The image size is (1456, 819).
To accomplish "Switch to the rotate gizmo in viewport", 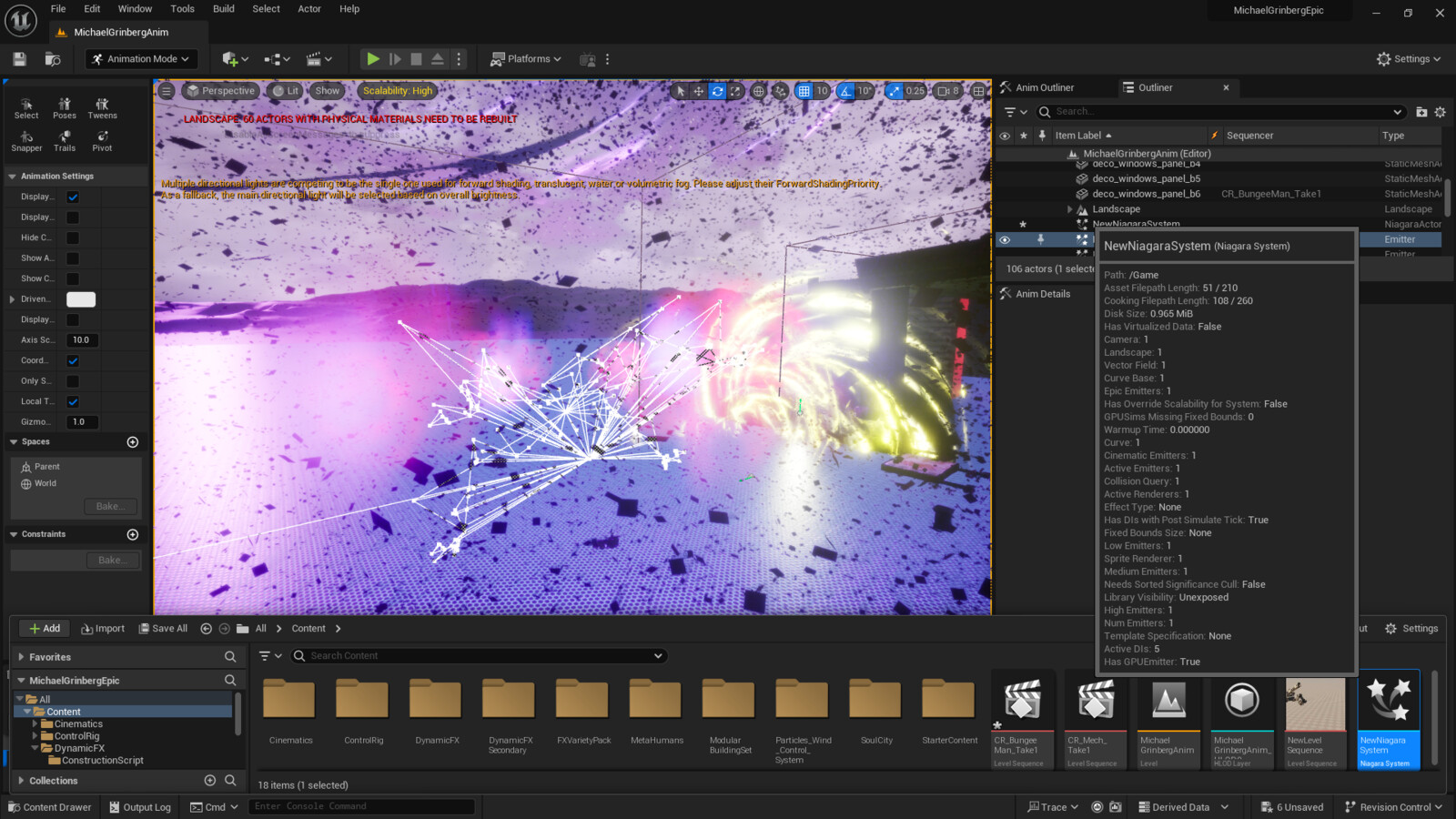I will click(x=717, y=91).
